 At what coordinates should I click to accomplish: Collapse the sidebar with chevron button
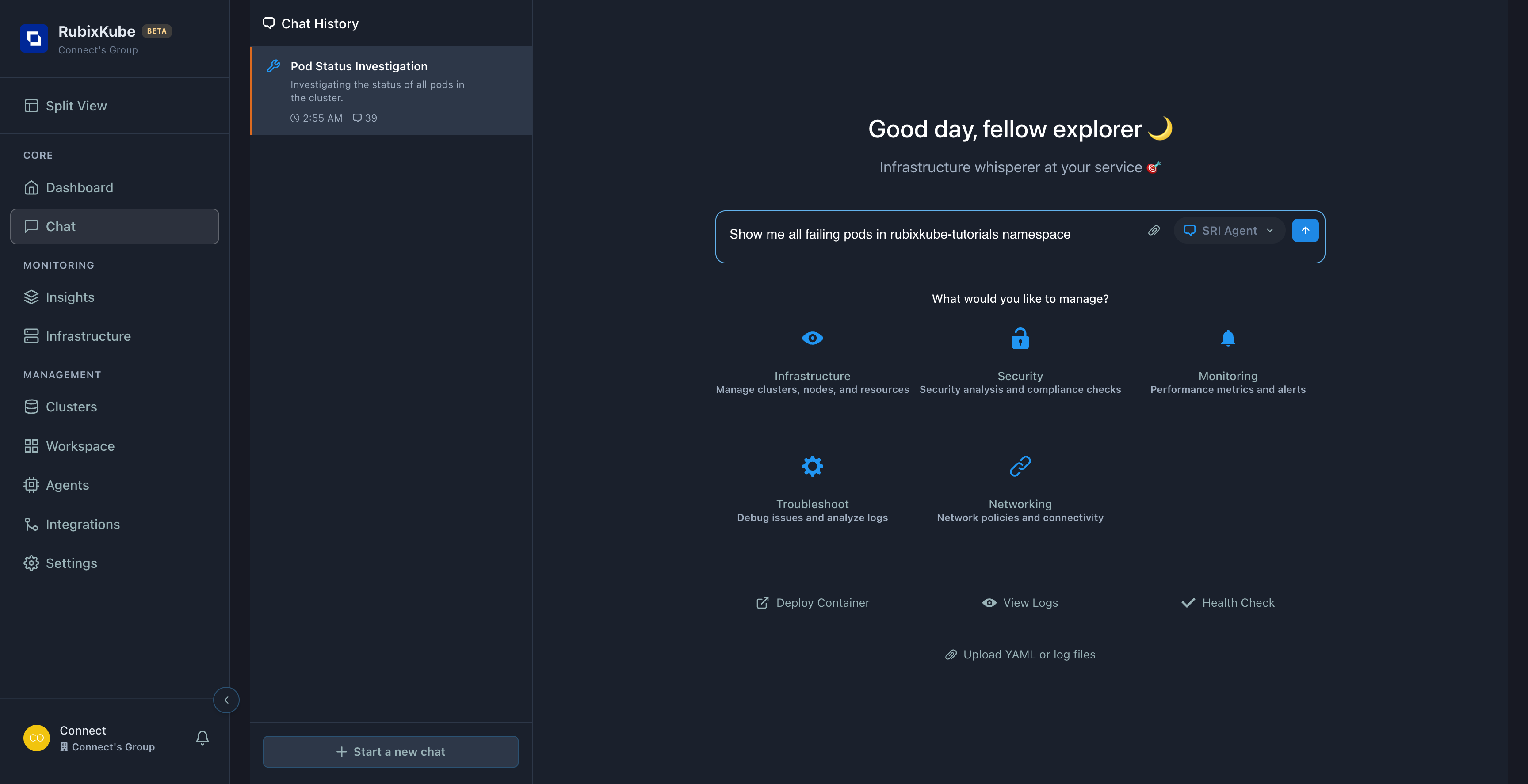[x=226, y=700]
